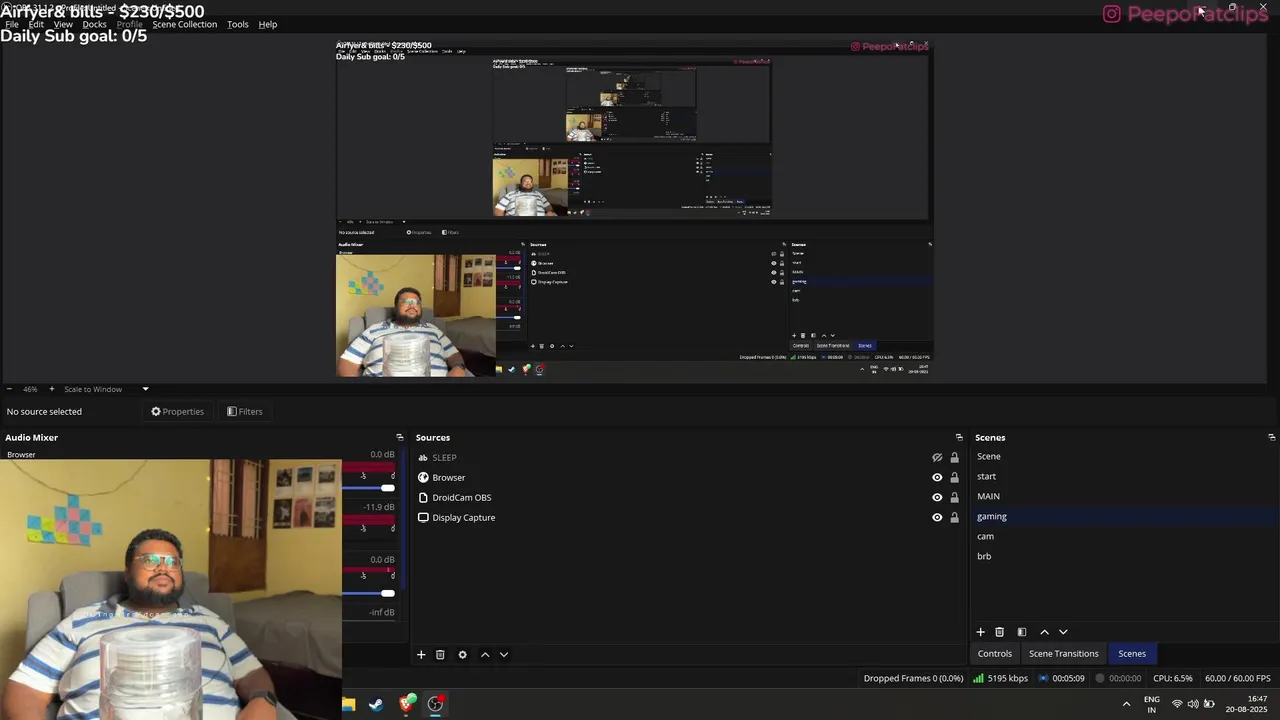Move source up in Sources toolbar
Viewport: 1280px width, 720px height.
pos(485,655)
